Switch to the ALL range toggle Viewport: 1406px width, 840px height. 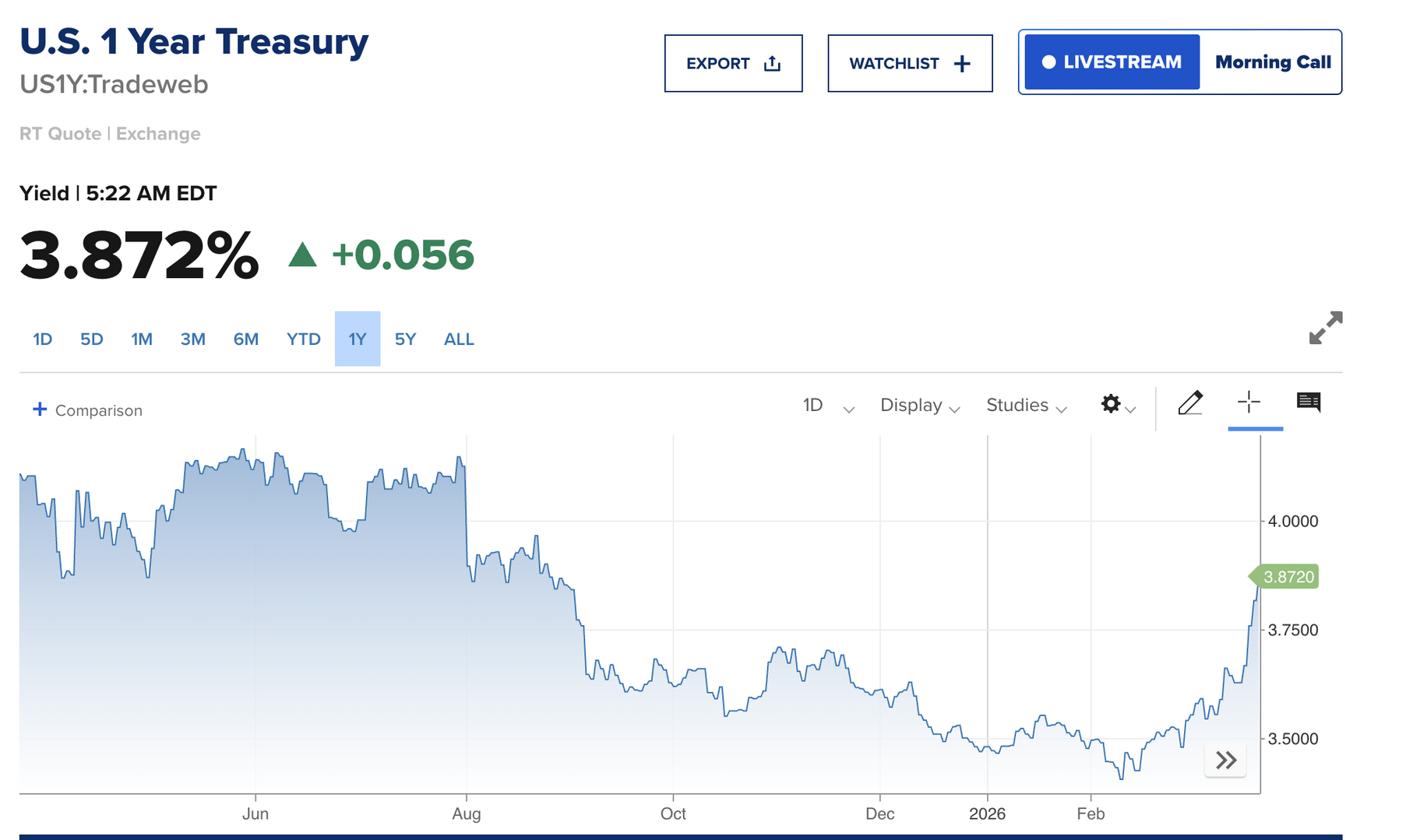click(x=459, y=339)
